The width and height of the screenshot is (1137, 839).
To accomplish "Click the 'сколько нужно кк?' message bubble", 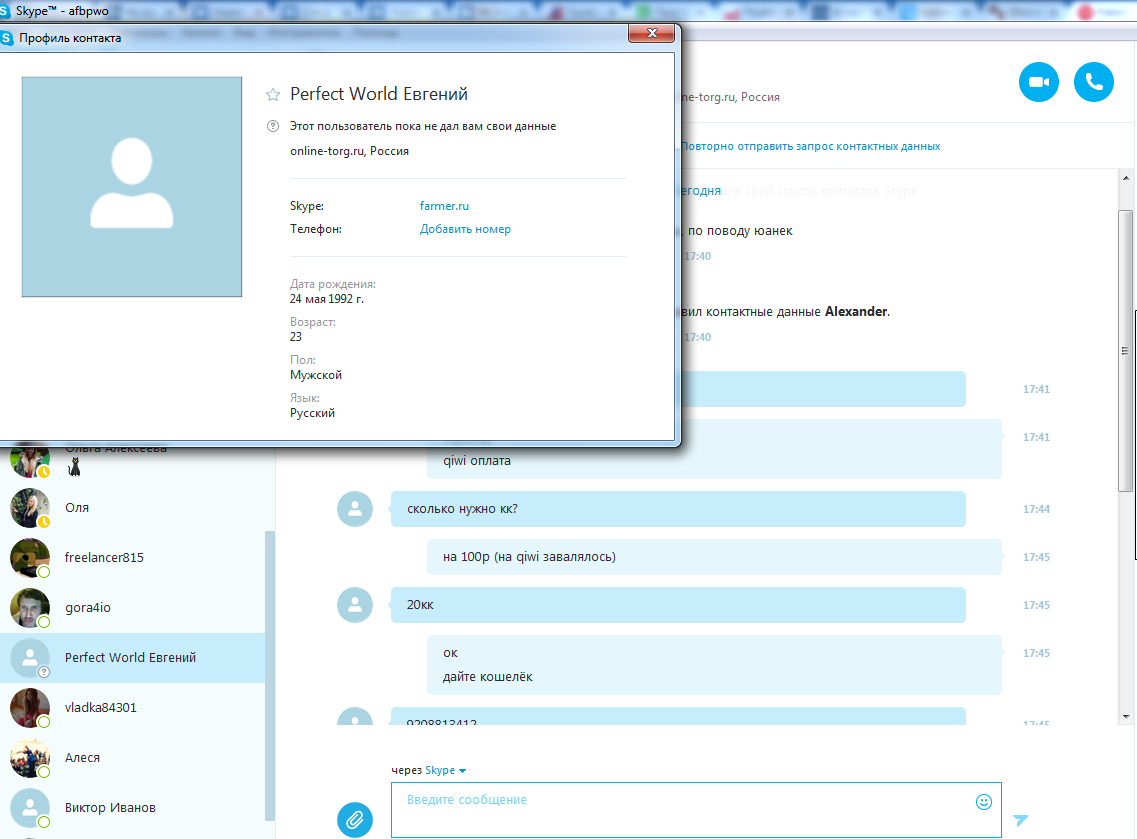I will (x=678, y=509).
